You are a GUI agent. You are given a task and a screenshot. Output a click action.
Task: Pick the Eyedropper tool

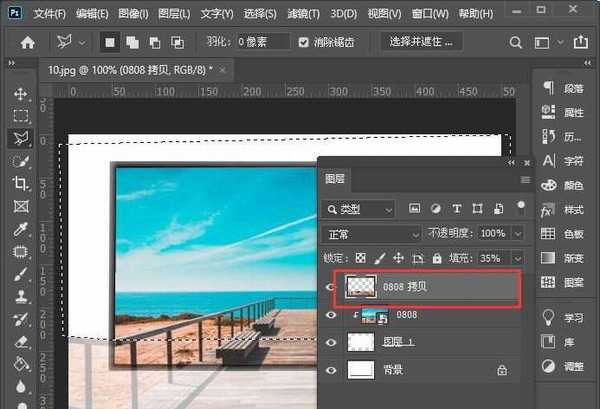20,229
